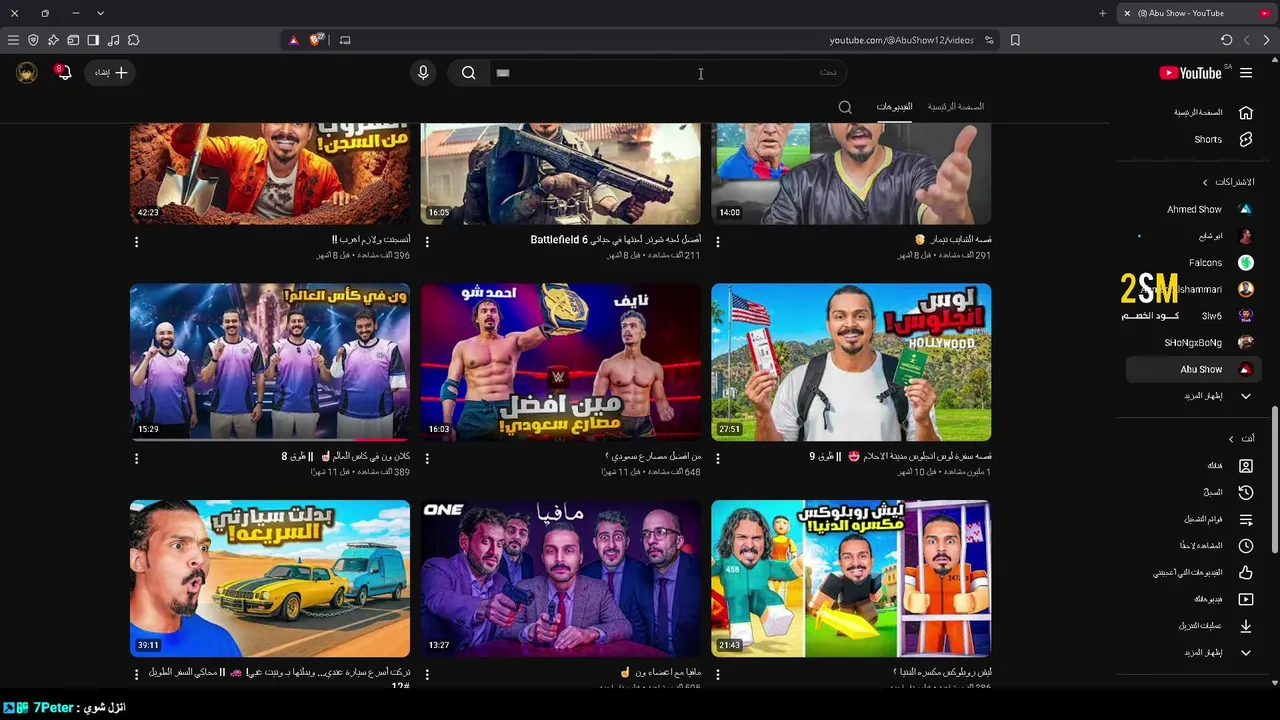Play the Hollywood Los Angeles thumbnail video
This screenshot has width=1280, height=720.
tap(851, 362)
